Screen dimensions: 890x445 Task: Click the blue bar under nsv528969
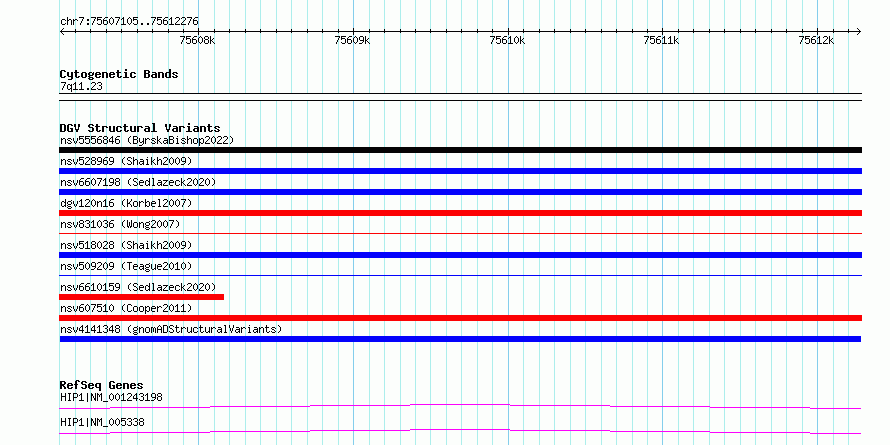[460, 171]
